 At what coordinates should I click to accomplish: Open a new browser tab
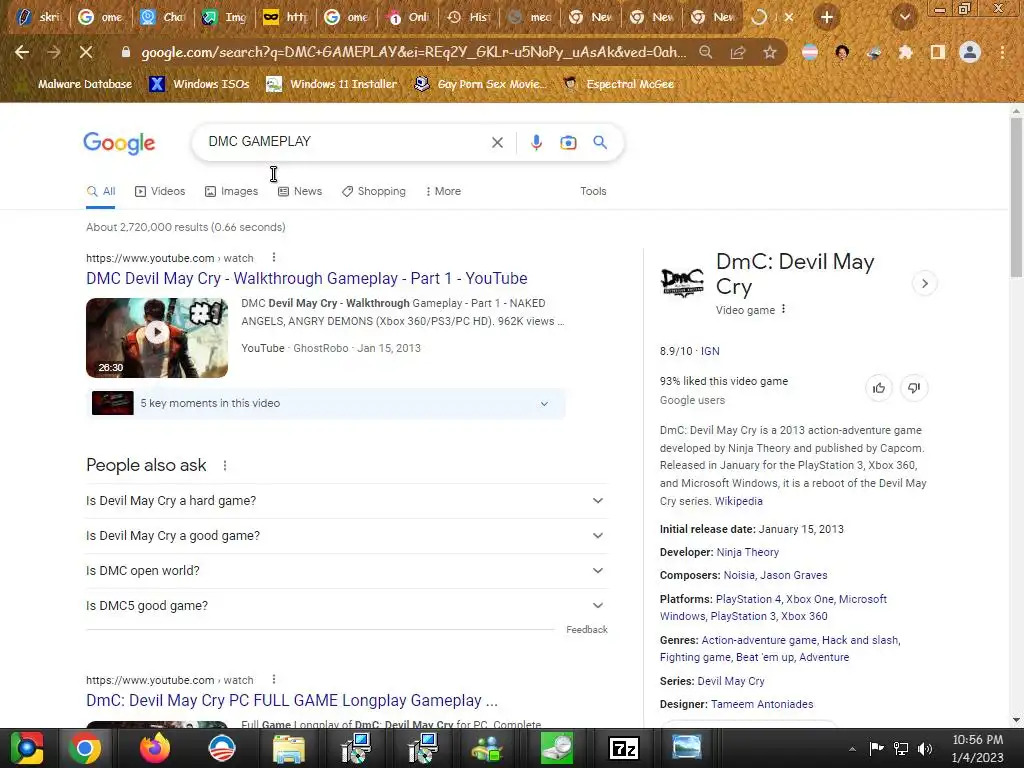[827, 17]
